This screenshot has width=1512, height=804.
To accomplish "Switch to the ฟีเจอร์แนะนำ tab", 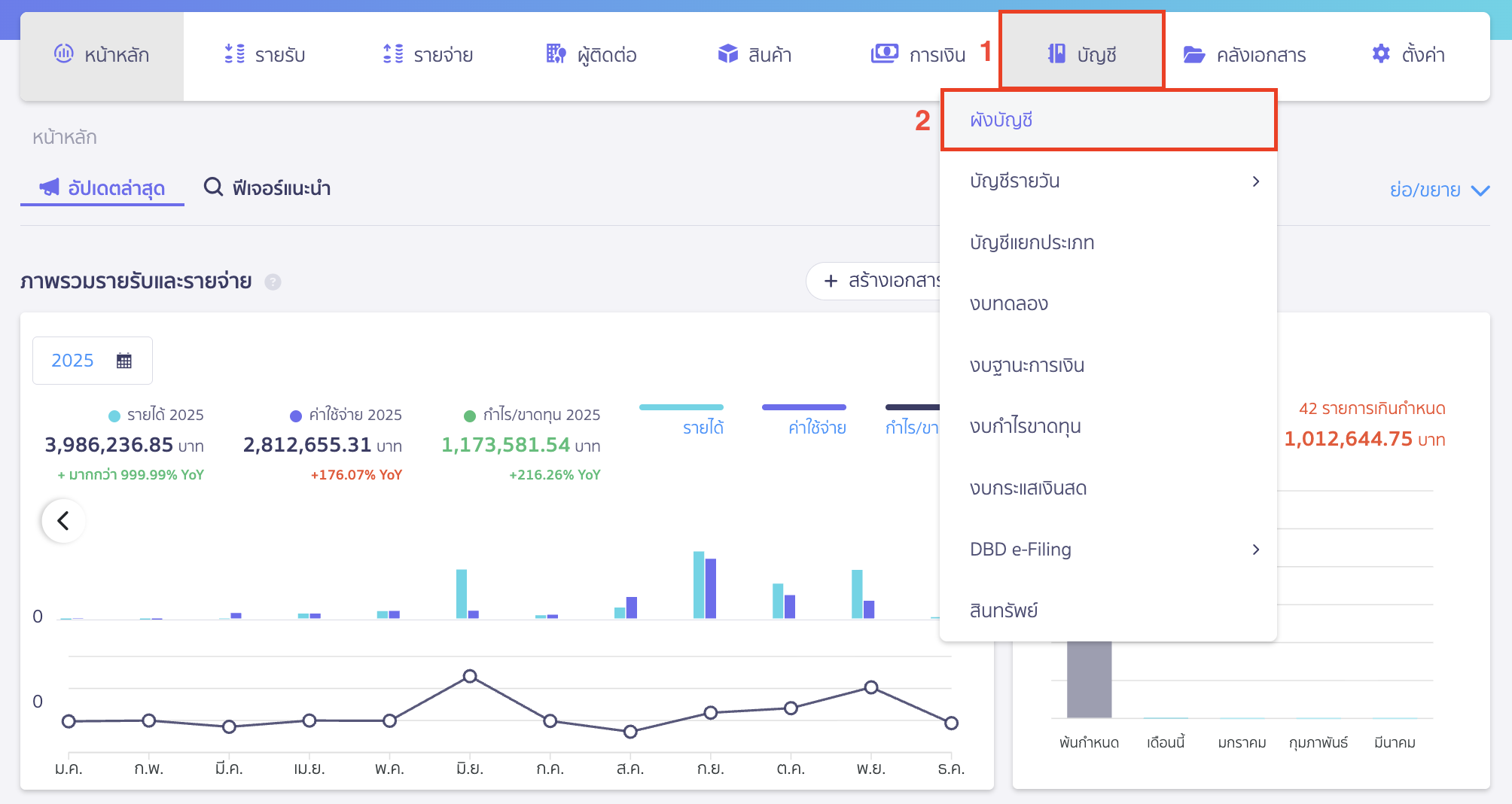I will coord(267,187).
